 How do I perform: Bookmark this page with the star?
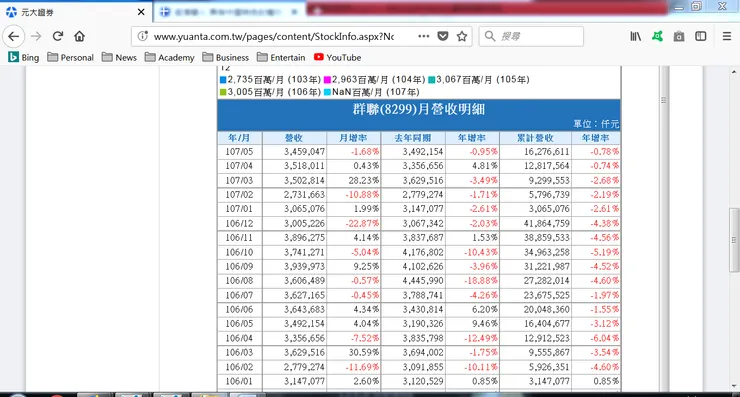pos(462,36)
